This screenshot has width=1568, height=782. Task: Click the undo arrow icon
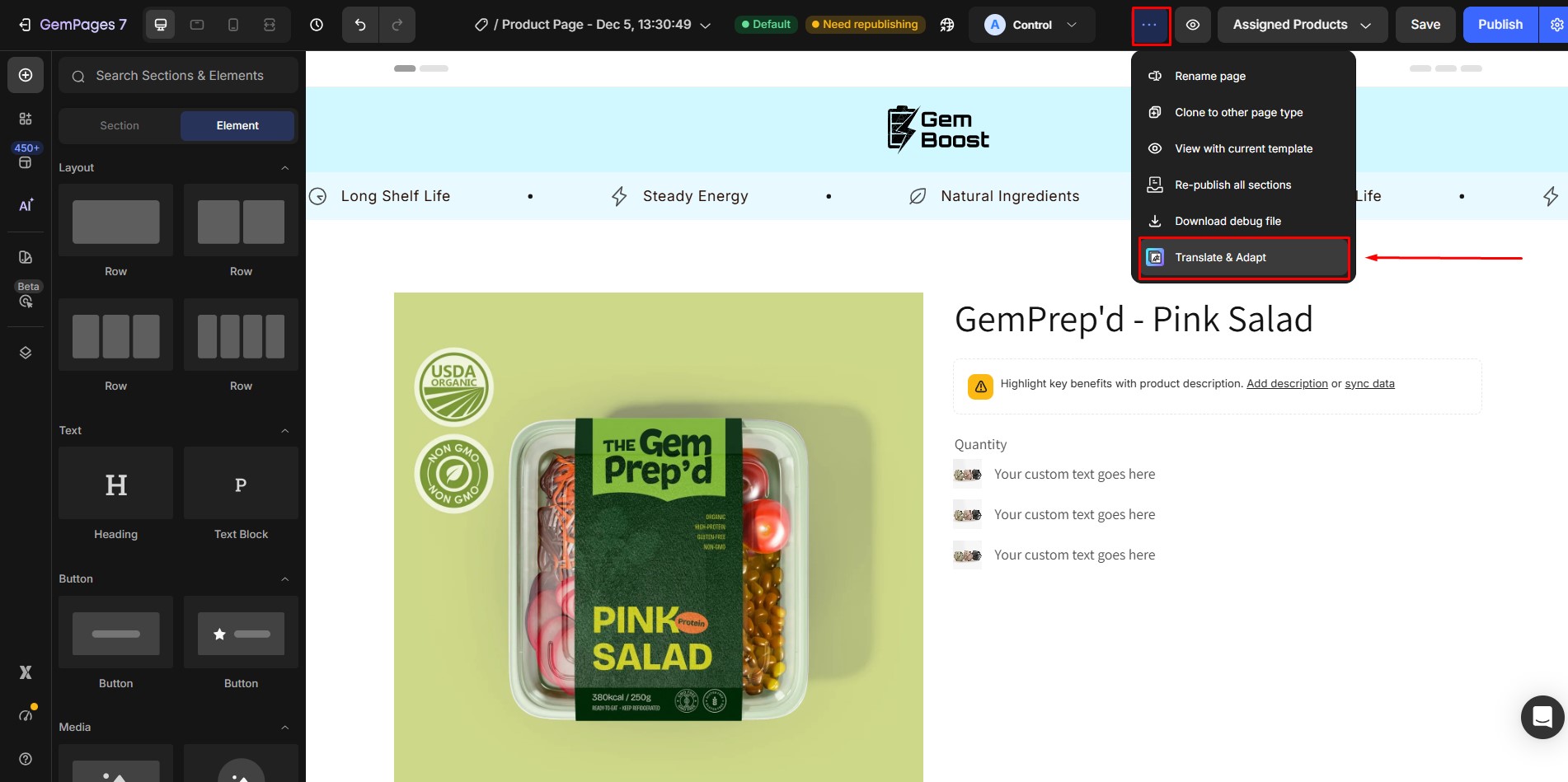point(360,25)
